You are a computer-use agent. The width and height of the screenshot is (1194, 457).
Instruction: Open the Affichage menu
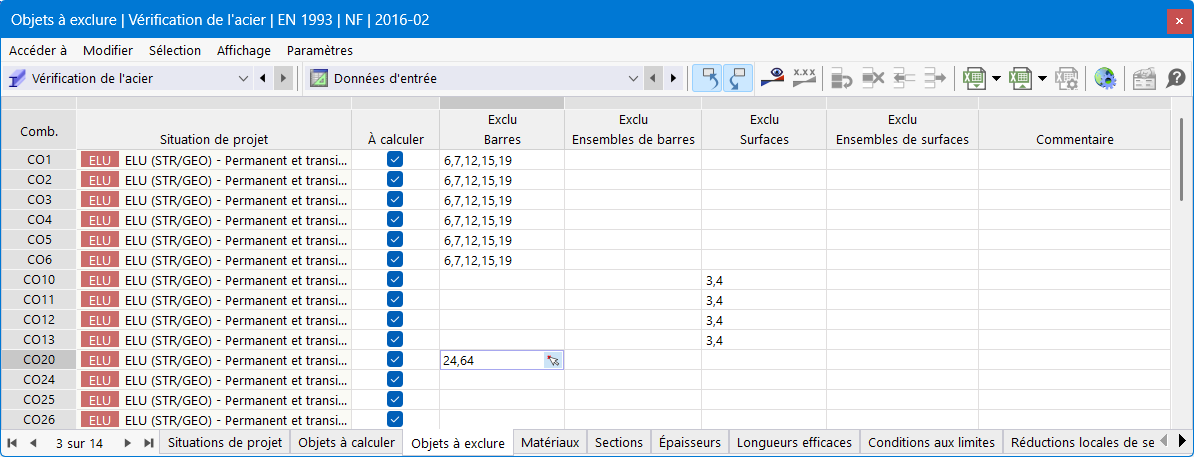[x=244, y=50]
